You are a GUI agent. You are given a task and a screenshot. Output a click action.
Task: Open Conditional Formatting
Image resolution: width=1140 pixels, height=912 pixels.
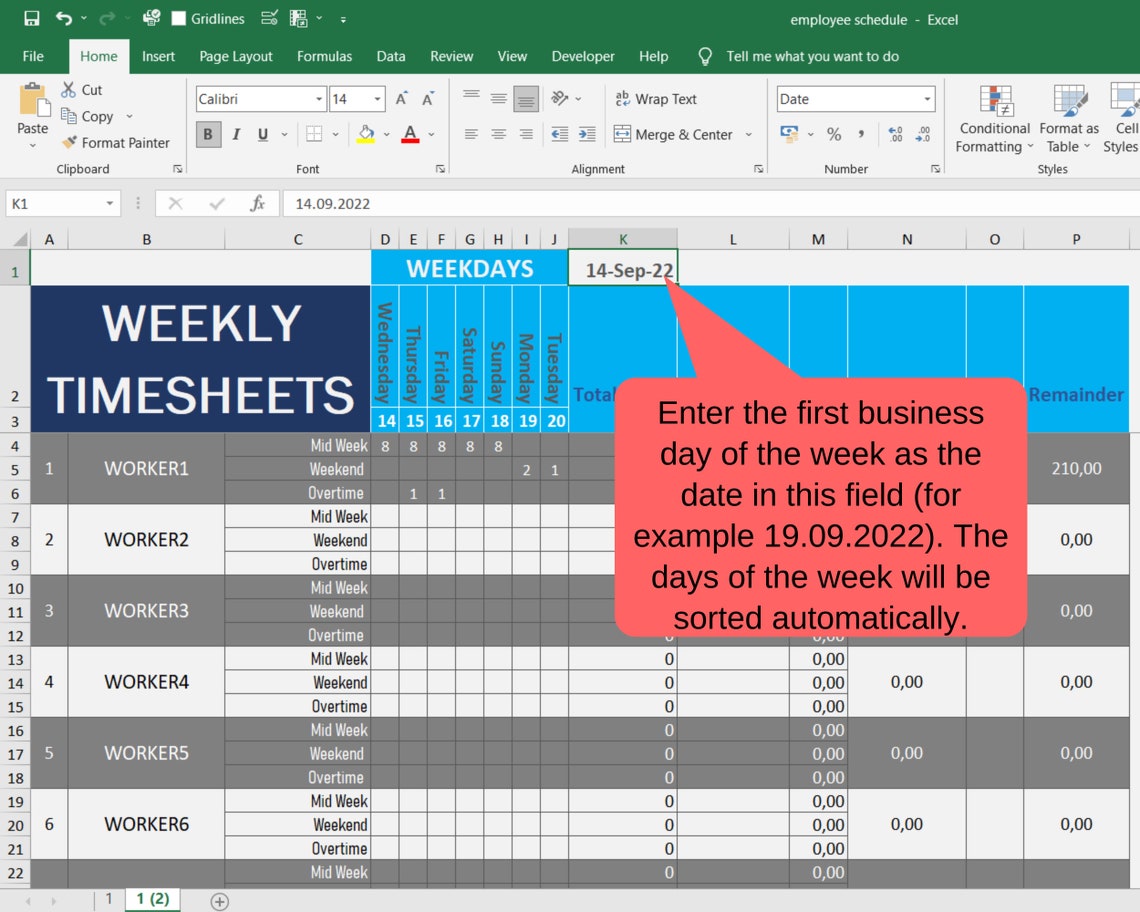click(x=993, y=120)
